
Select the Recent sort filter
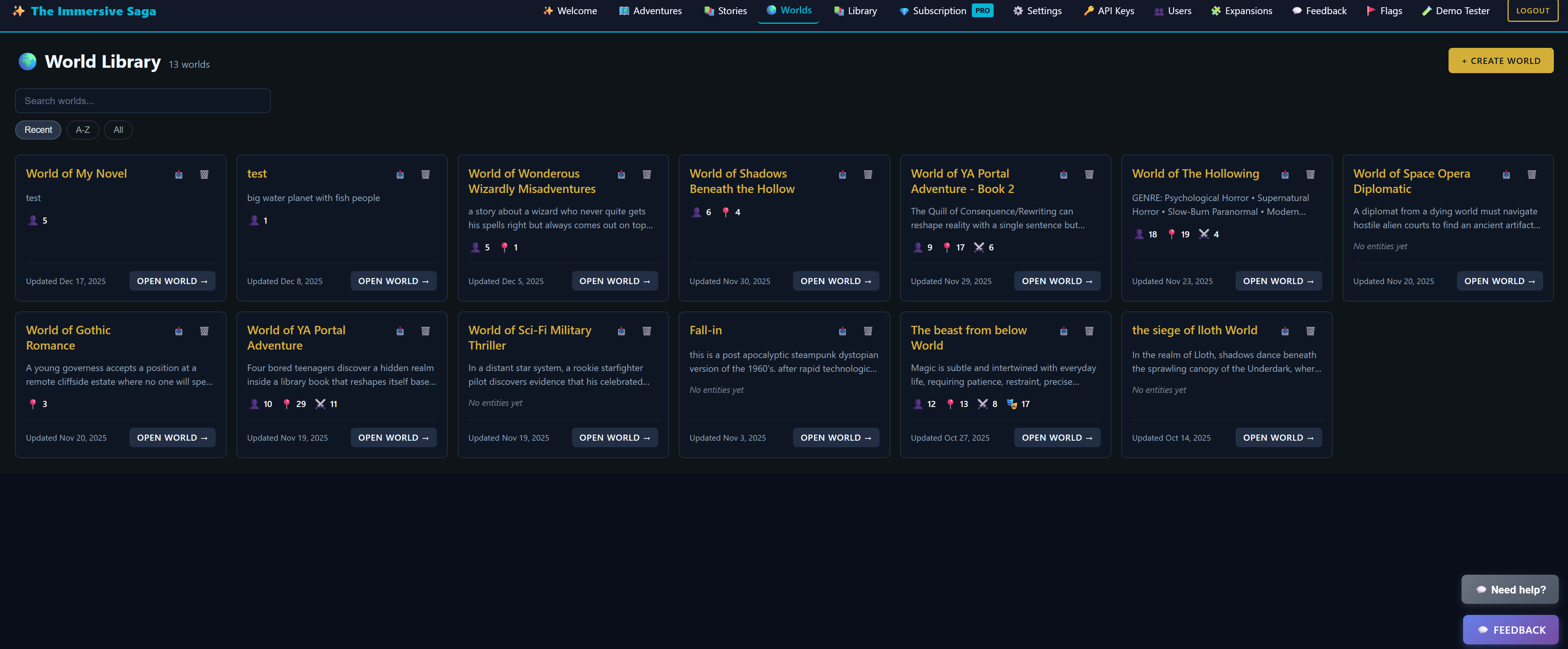coord(38,130)
